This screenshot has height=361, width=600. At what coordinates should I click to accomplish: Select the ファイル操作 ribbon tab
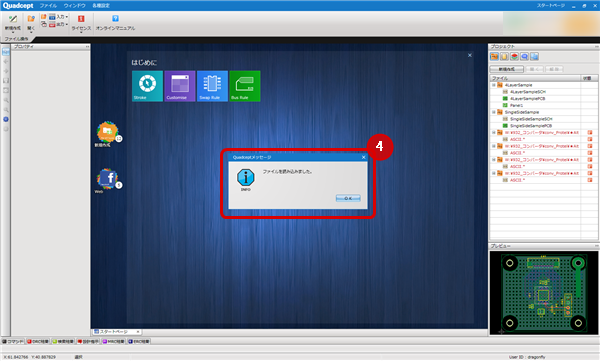(16, 39)
